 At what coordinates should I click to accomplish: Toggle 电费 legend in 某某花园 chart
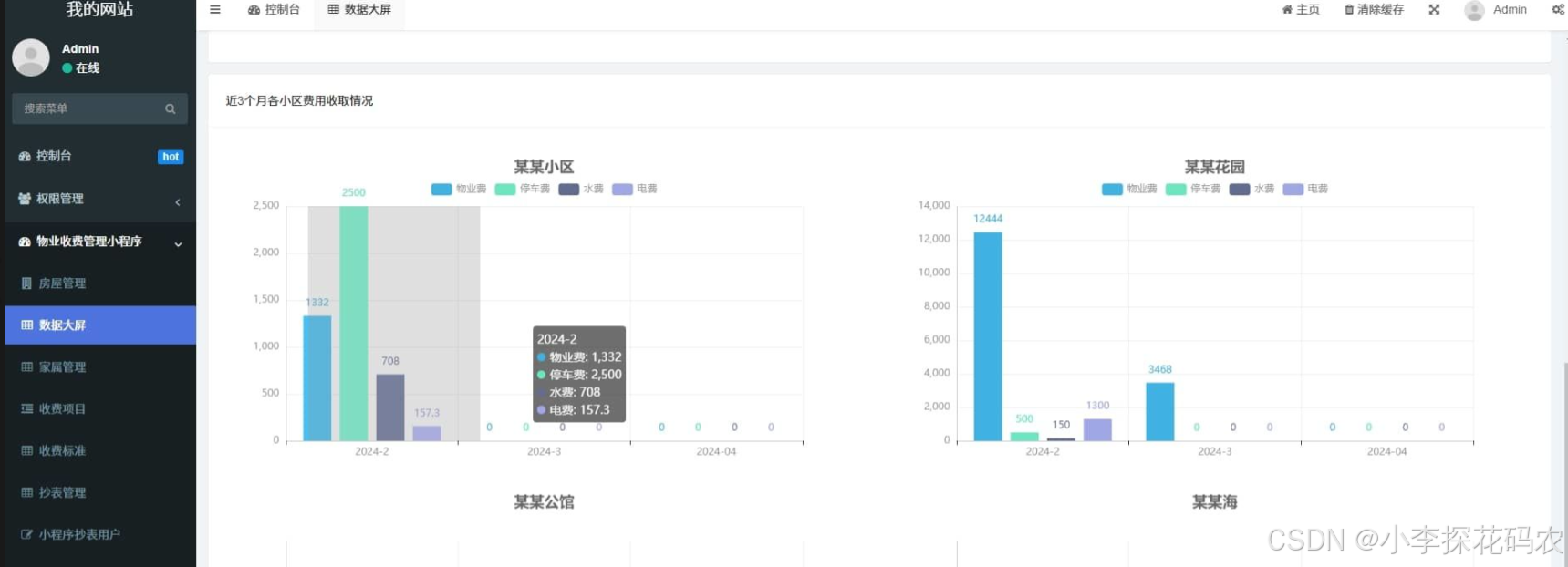point(1305,190)
